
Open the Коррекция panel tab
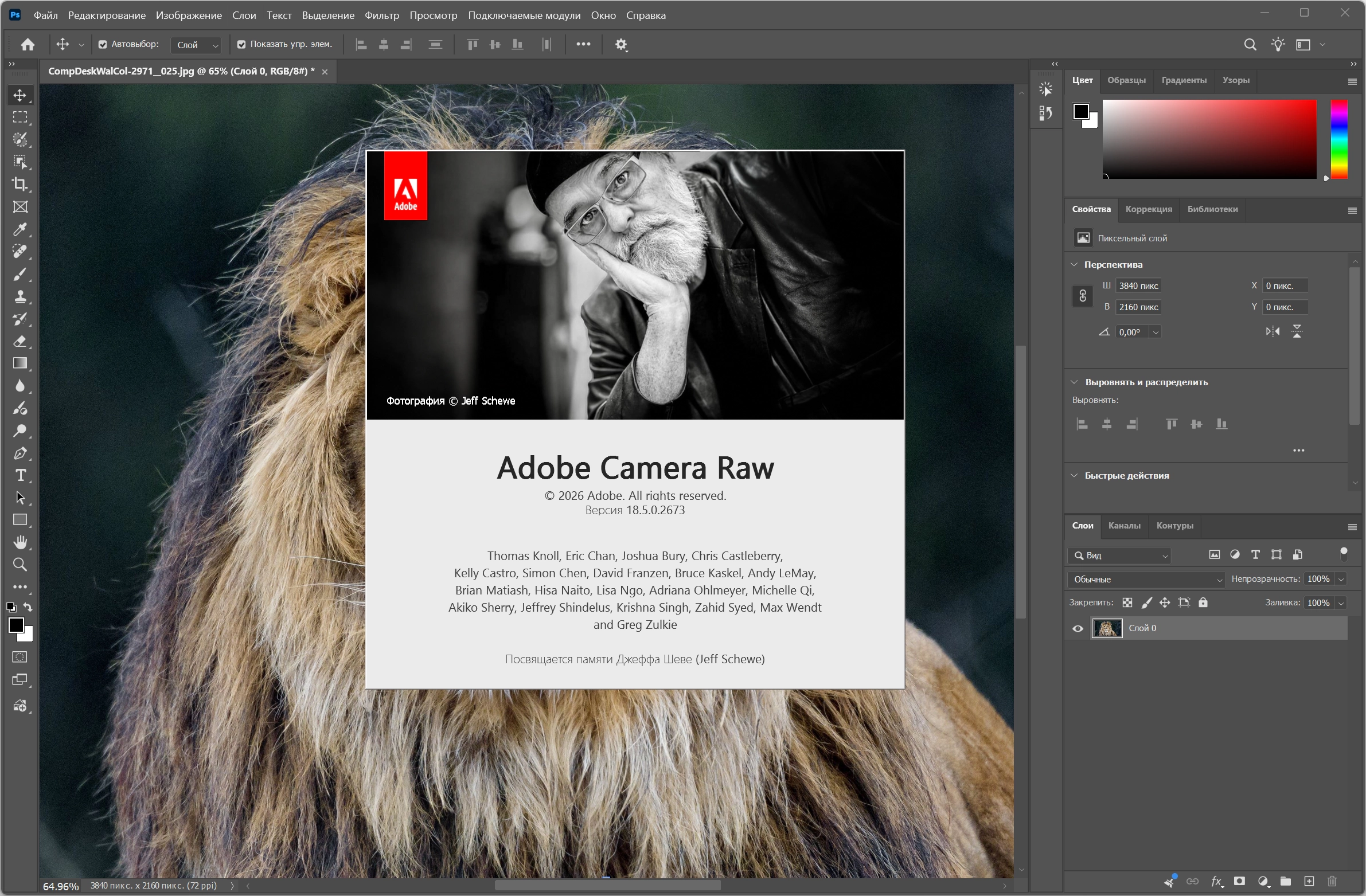click(1149, 209)
